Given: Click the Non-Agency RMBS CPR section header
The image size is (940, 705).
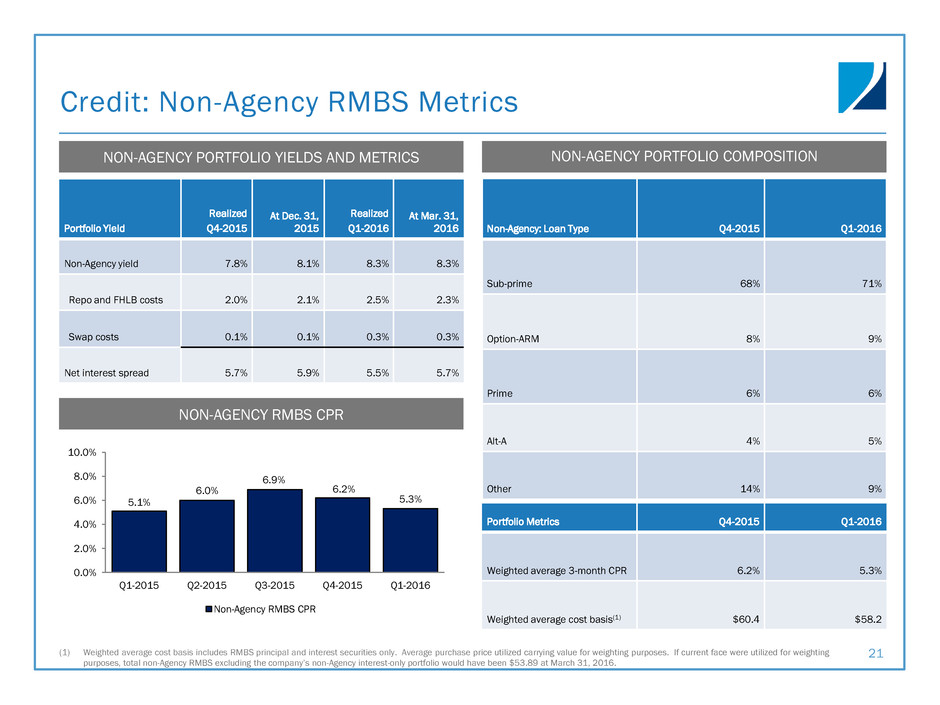Looking at the screenshot, I should (261, 415).
